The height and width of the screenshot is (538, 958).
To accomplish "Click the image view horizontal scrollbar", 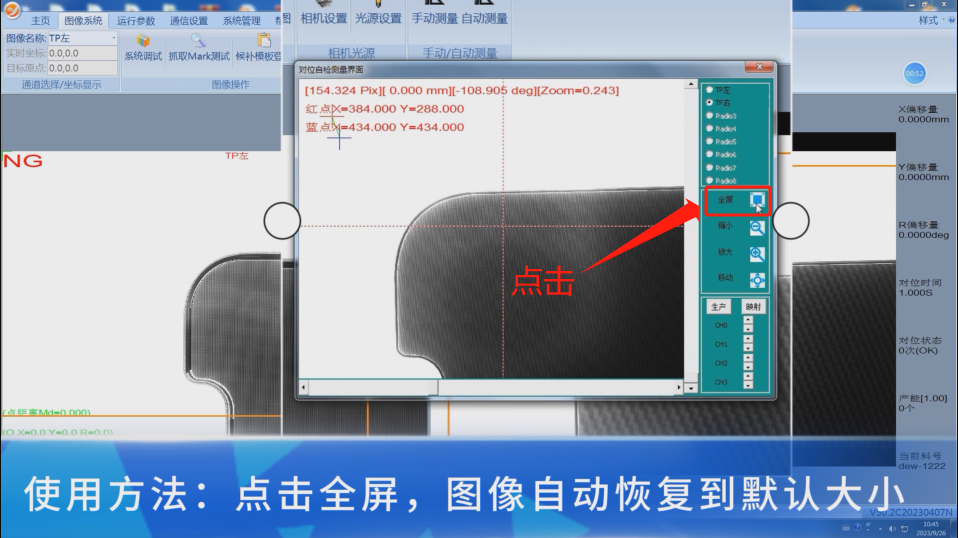I will point(490,387).
